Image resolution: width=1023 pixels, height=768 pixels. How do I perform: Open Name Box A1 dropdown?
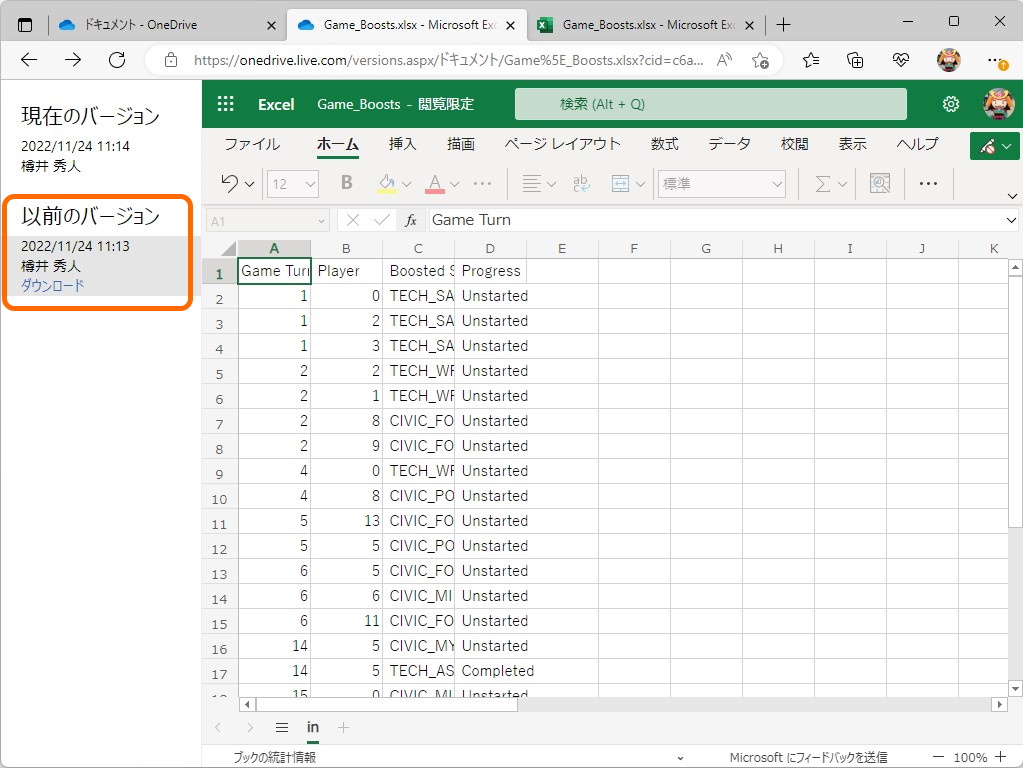(x=321, y=221)
